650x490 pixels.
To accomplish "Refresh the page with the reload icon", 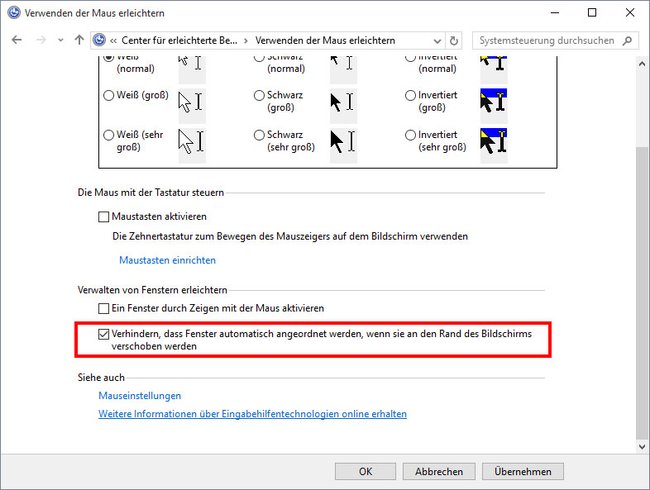I will [x=454, y=41].
